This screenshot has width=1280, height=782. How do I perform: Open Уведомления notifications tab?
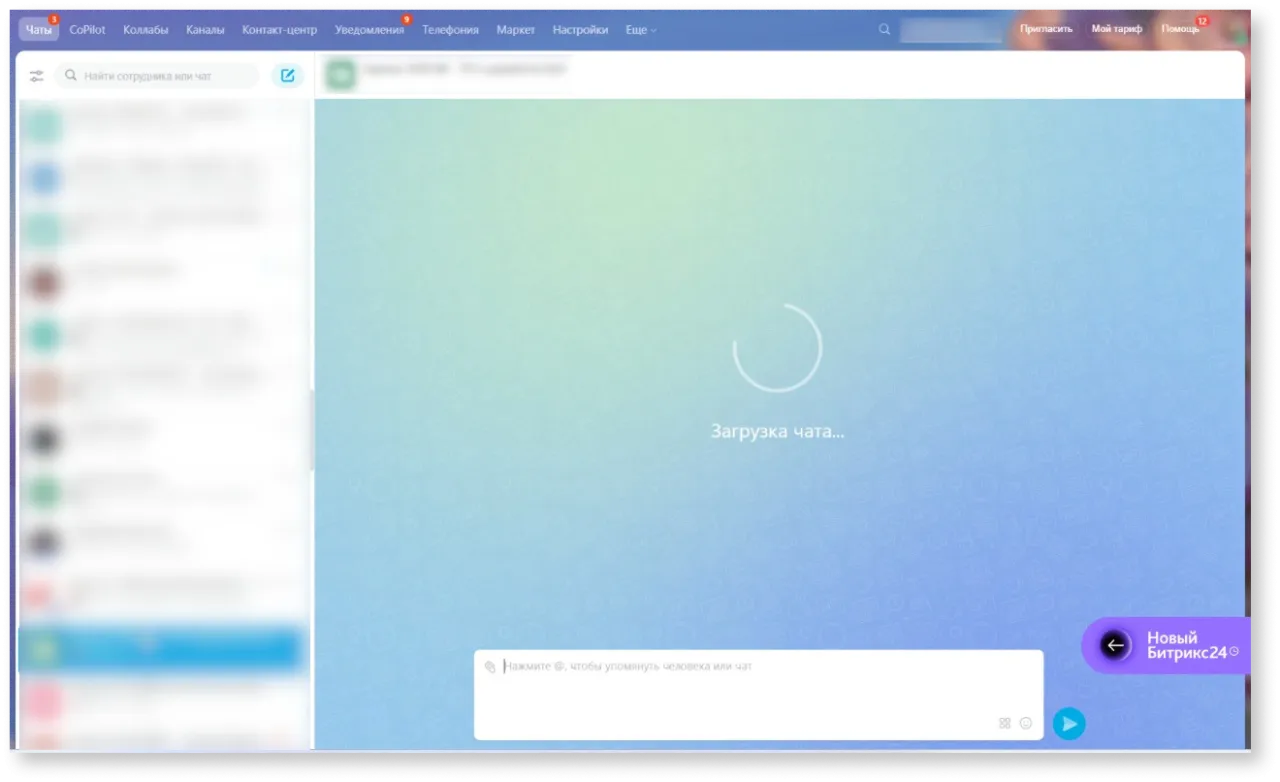[x=369, y=30]
